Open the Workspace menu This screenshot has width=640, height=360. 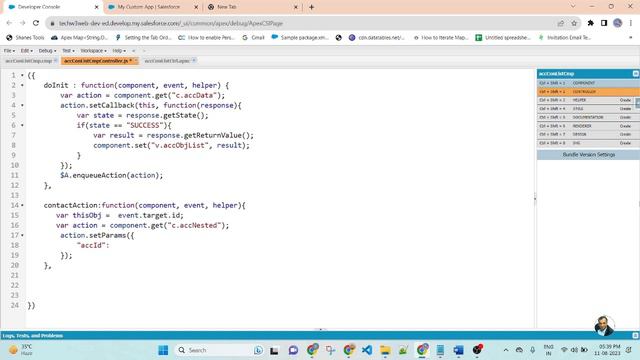[x=93, y=51]
